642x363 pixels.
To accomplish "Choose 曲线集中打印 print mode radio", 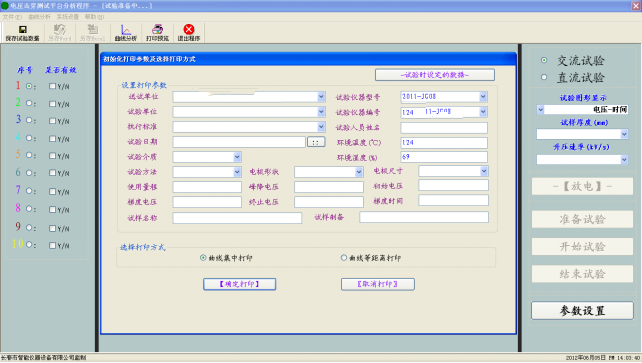I will (203, 258).
